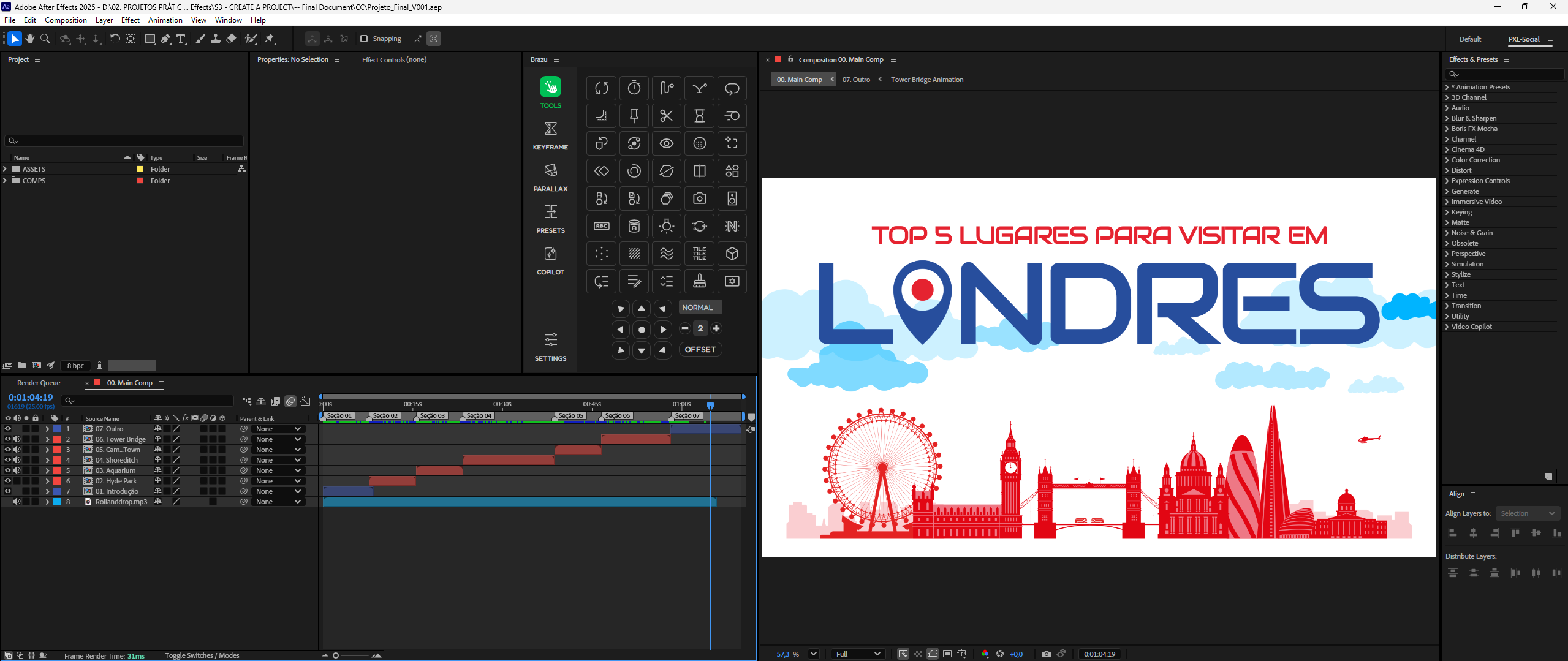Viewport: 1568px width, 661px height.
Task: Open the Brazu KEYFRAME section
Action: 550,135
